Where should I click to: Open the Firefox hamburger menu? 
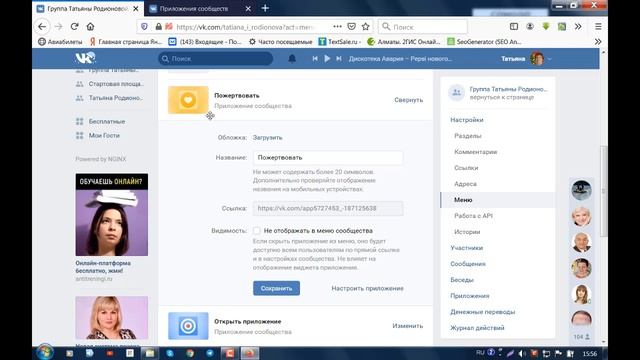click(x=598, y=27)
